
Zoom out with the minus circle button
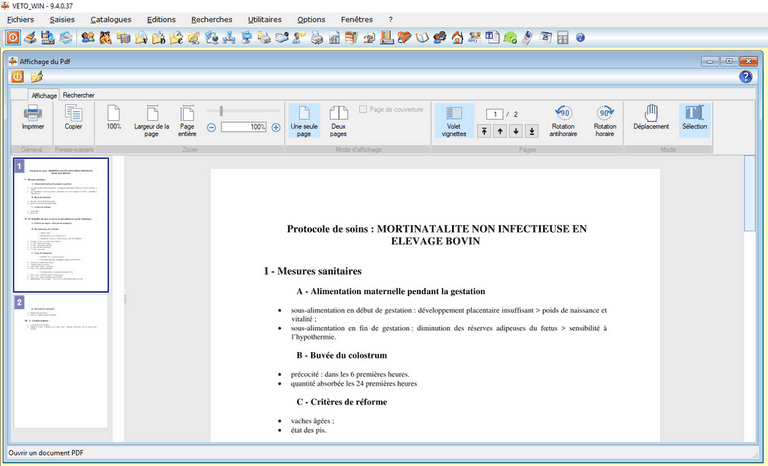[x=211, y=127]
